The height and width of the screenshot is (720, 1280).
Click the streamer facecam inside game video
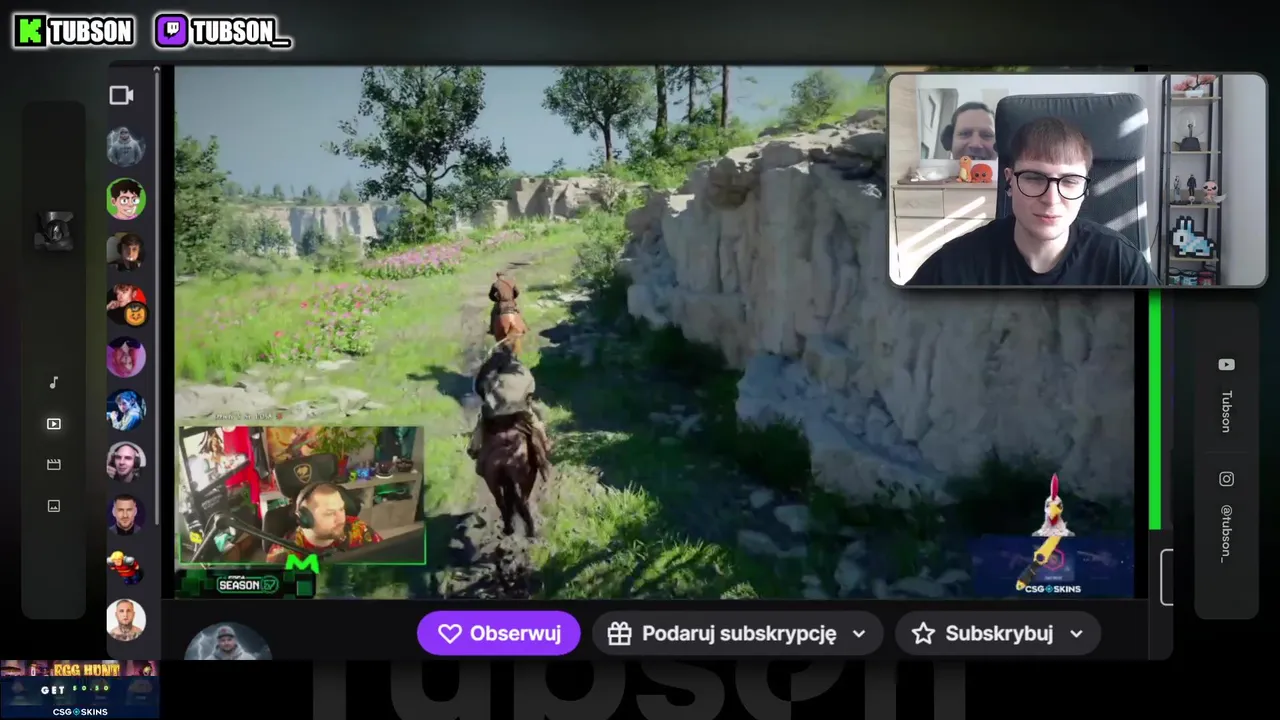coord(301,495)
